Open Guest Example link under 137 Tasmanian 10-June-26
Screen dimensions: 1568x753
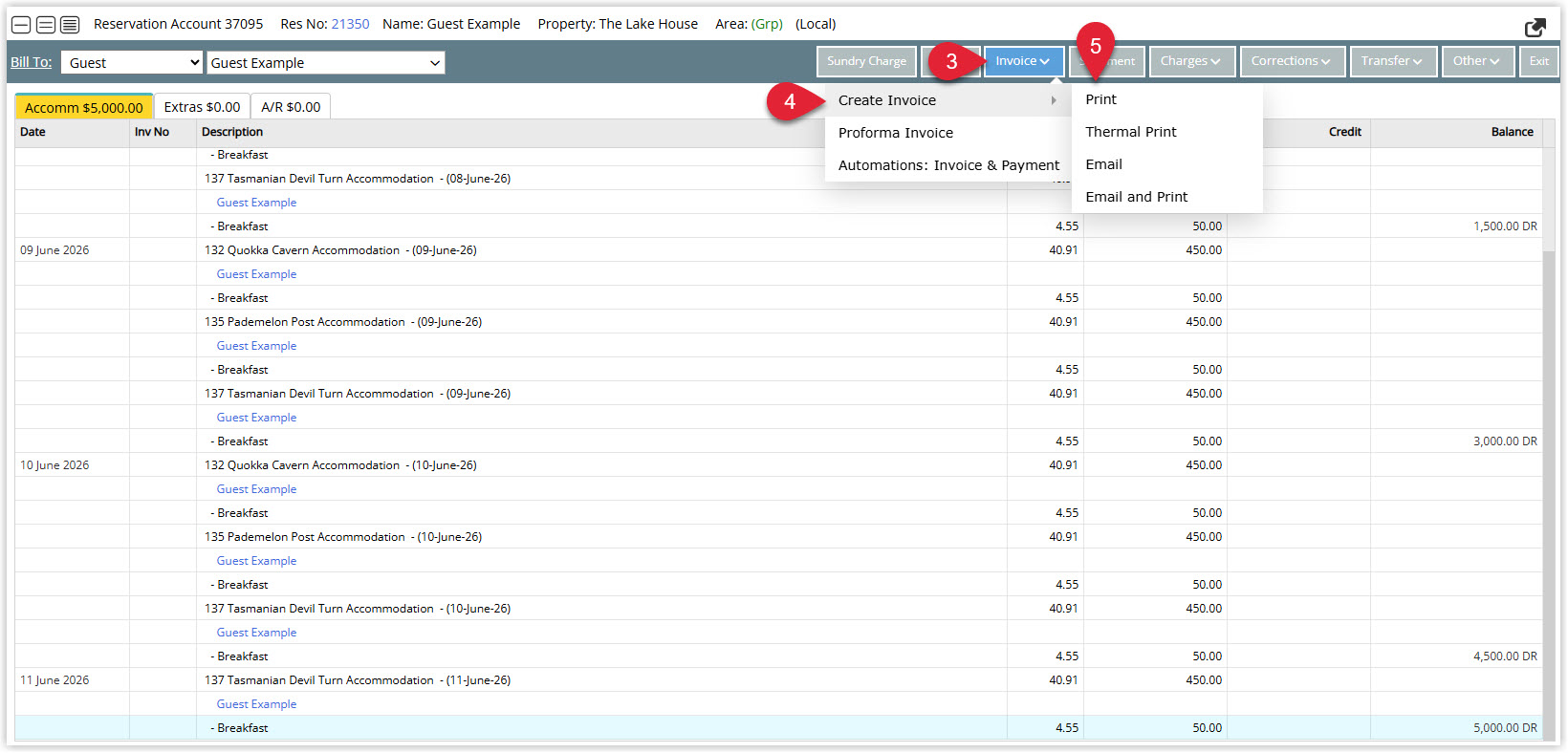coord(256,633)
